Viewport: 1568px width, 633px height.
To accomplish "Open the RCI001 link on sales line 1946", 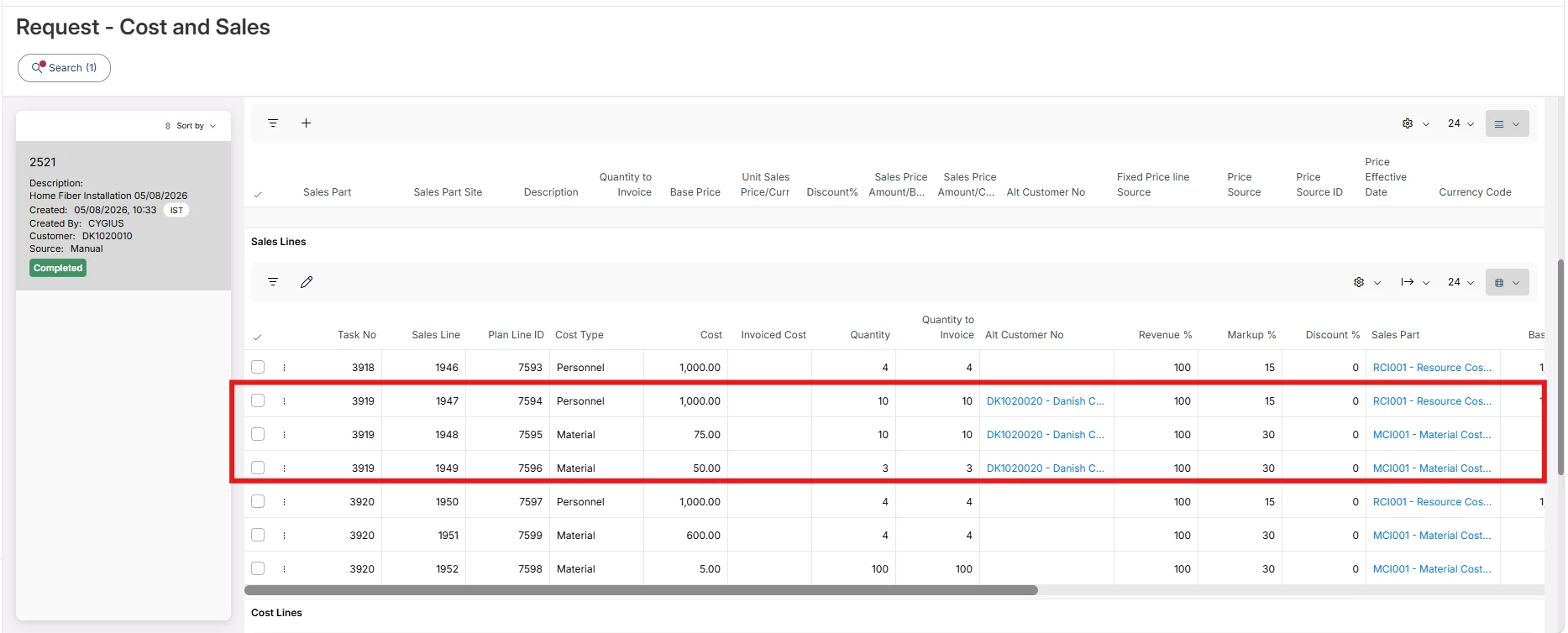I will [1432, 368].
